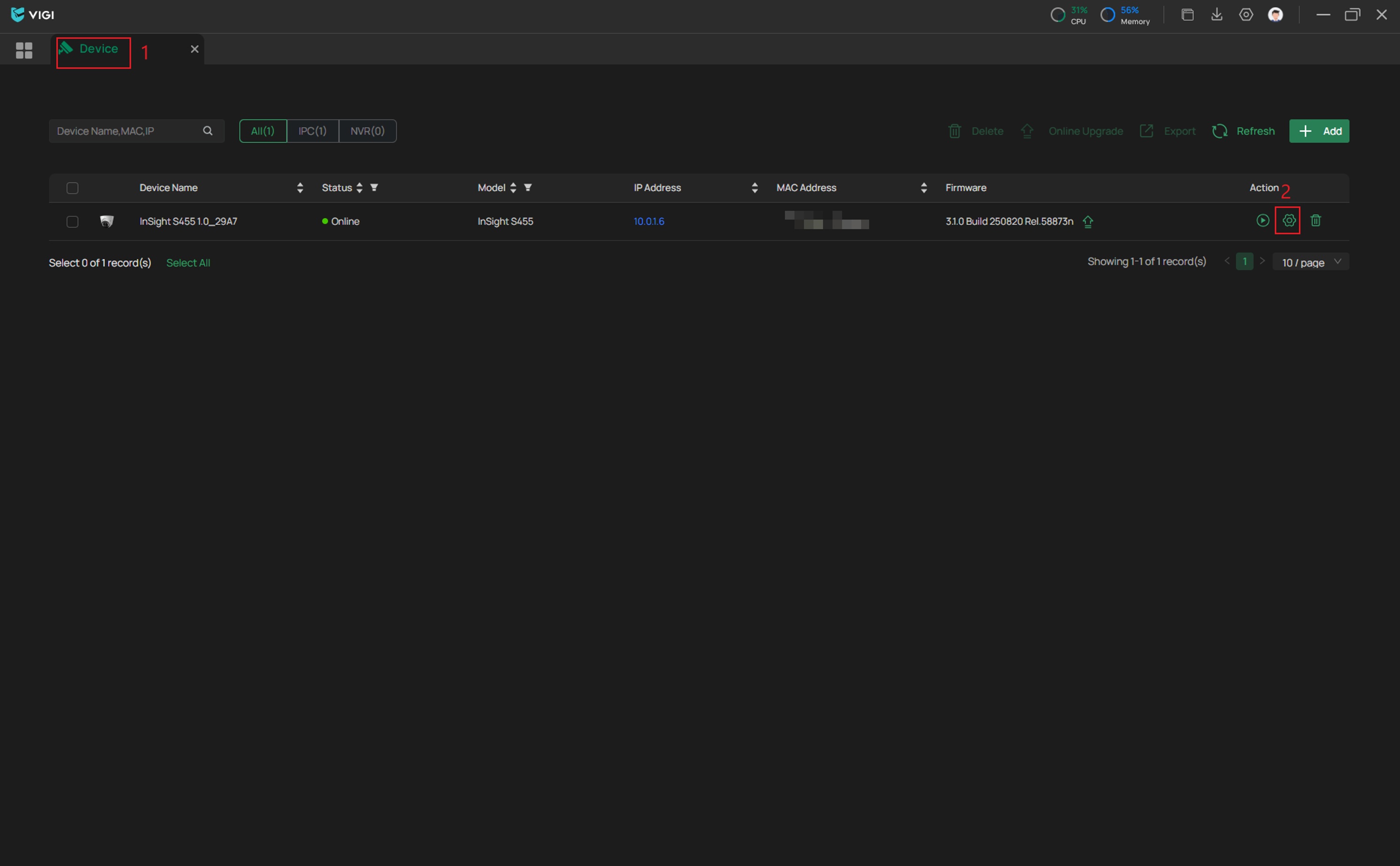The height and width of the screenshot is (866, 1400).
Task: Close the Device tab
Action: (195, 49)
